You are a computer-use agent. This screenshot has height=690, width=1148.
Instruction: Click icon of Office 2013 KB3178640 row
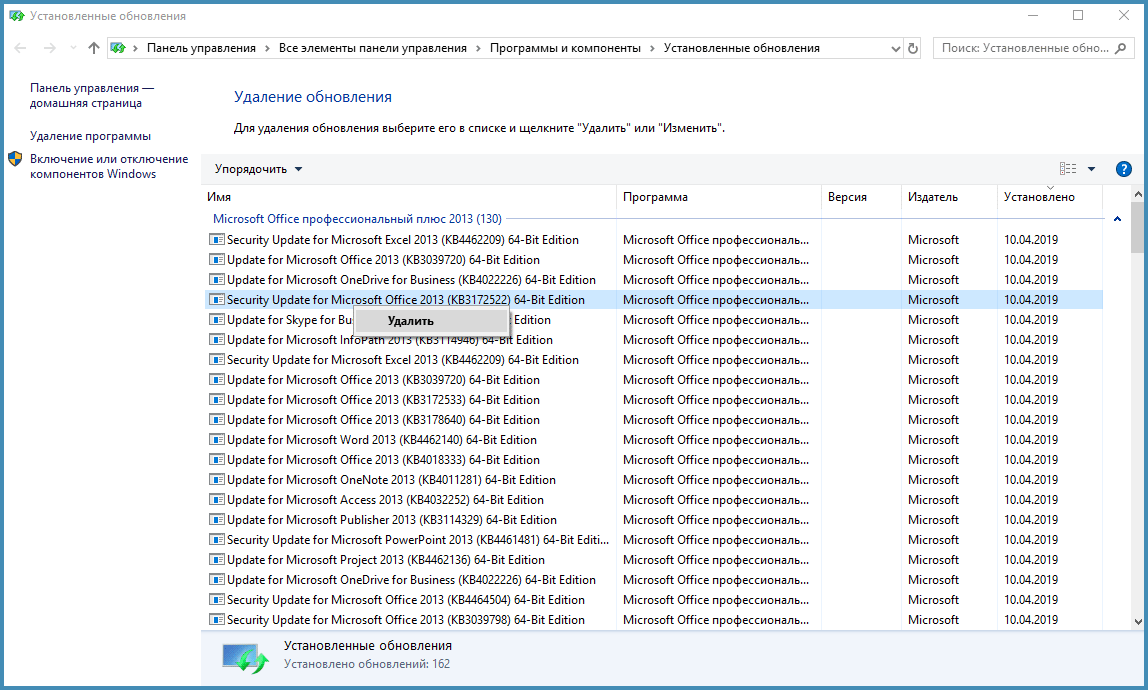point(217,420)
